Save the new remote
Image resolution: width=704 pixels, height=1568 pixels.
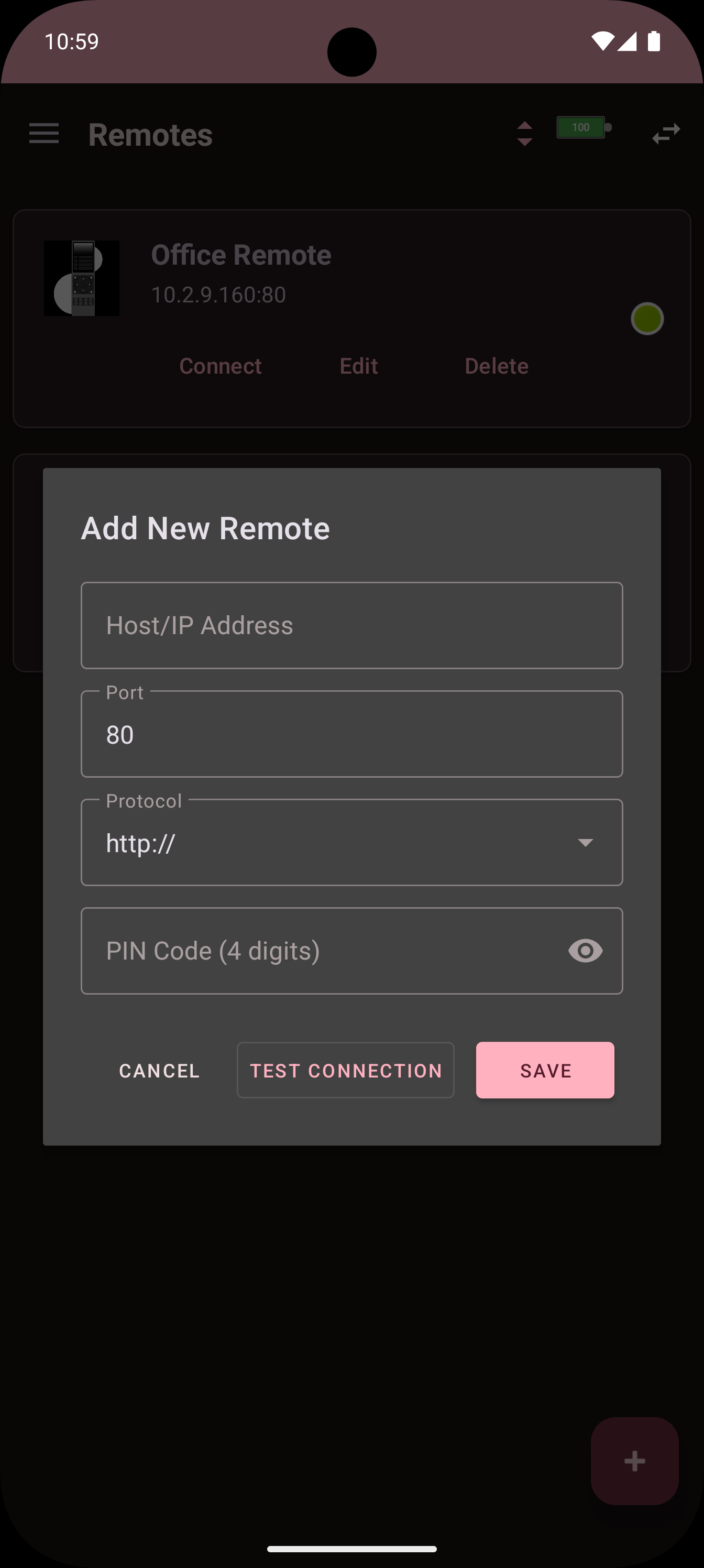coord(545,1071)
